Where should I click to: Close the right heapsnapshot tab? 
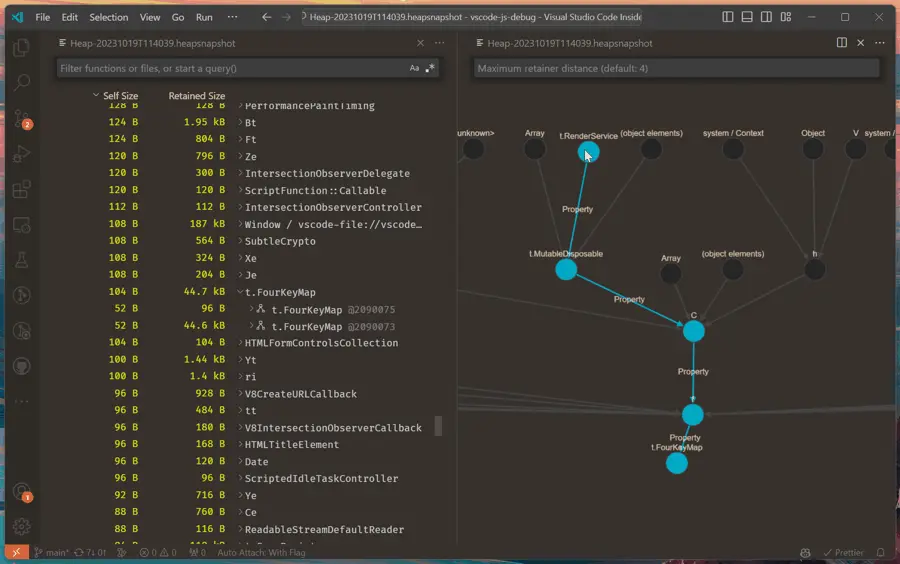pyautogui.click(x=860, y=42)
